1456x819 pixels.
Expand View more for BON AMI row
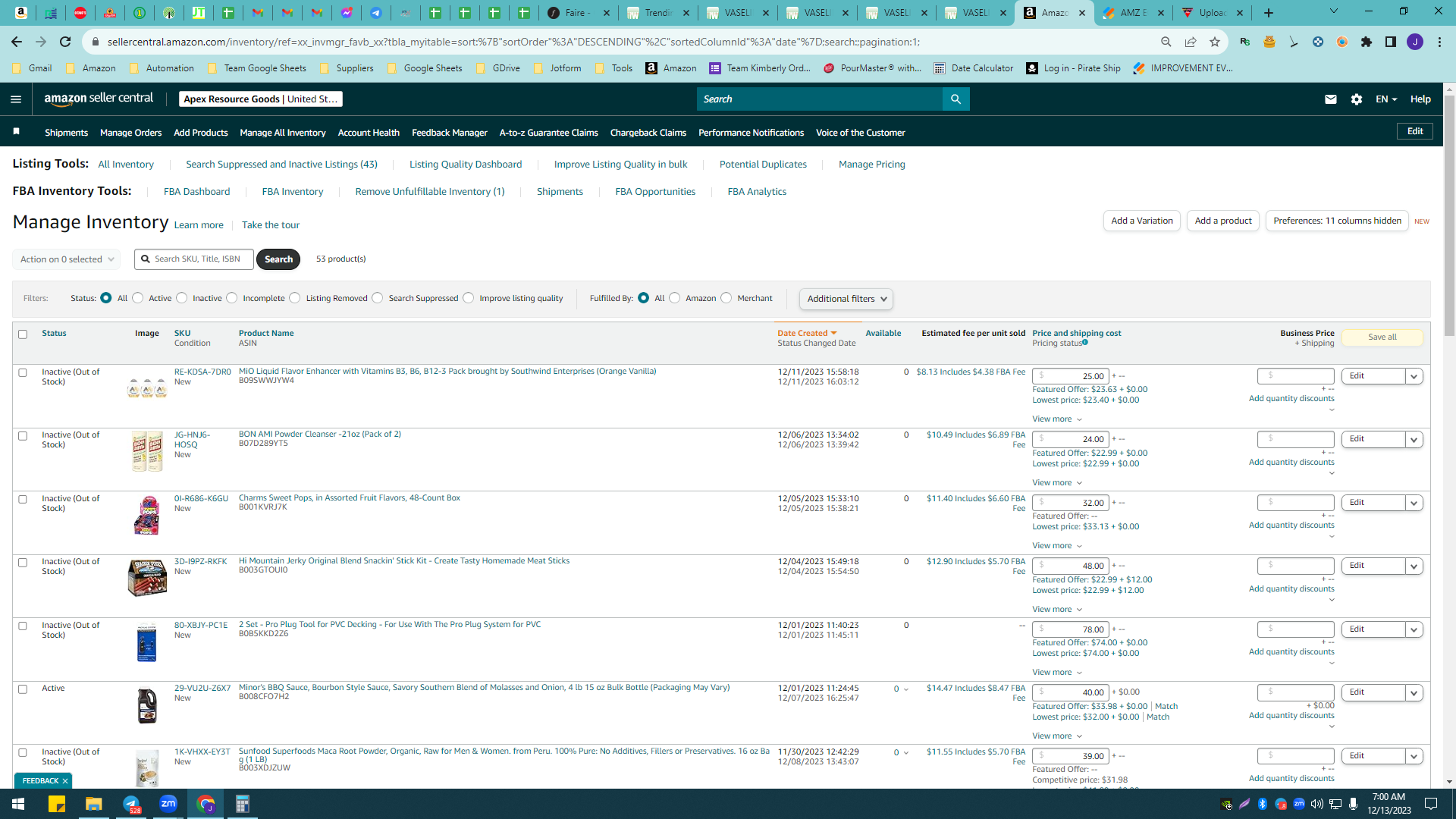[1057, 483]
